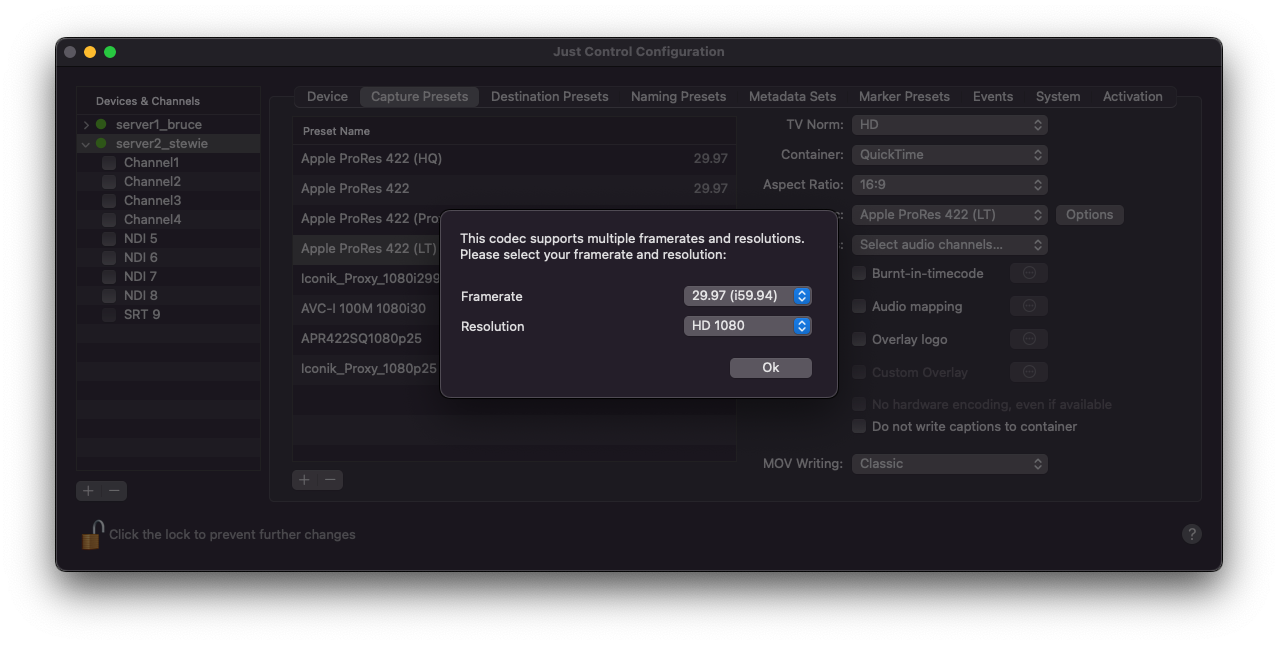Collapse server2_stewie tree node

pos(86,144)
